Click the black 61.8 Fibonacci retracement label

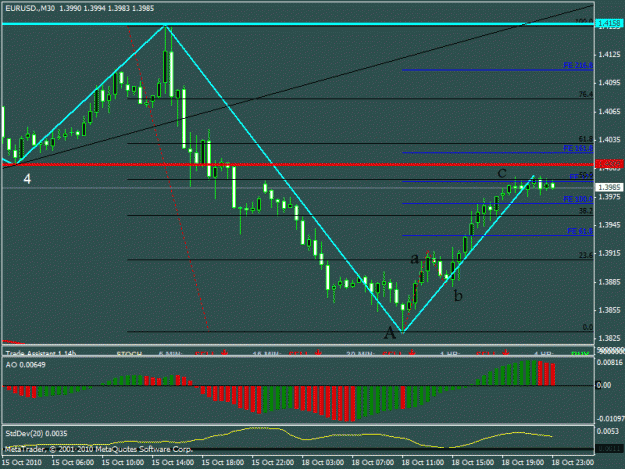click(586, 139)
